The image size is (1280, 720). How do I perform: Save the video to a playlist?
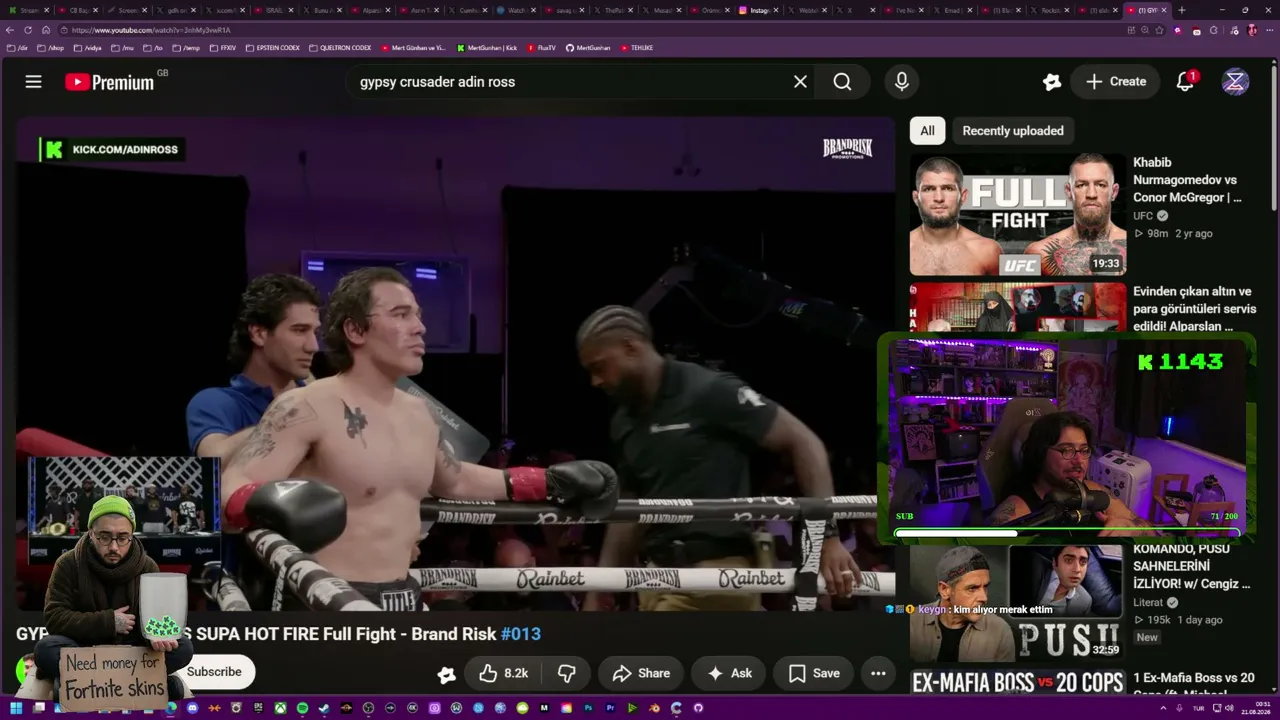pyautogui.click(x=814, y=673)
